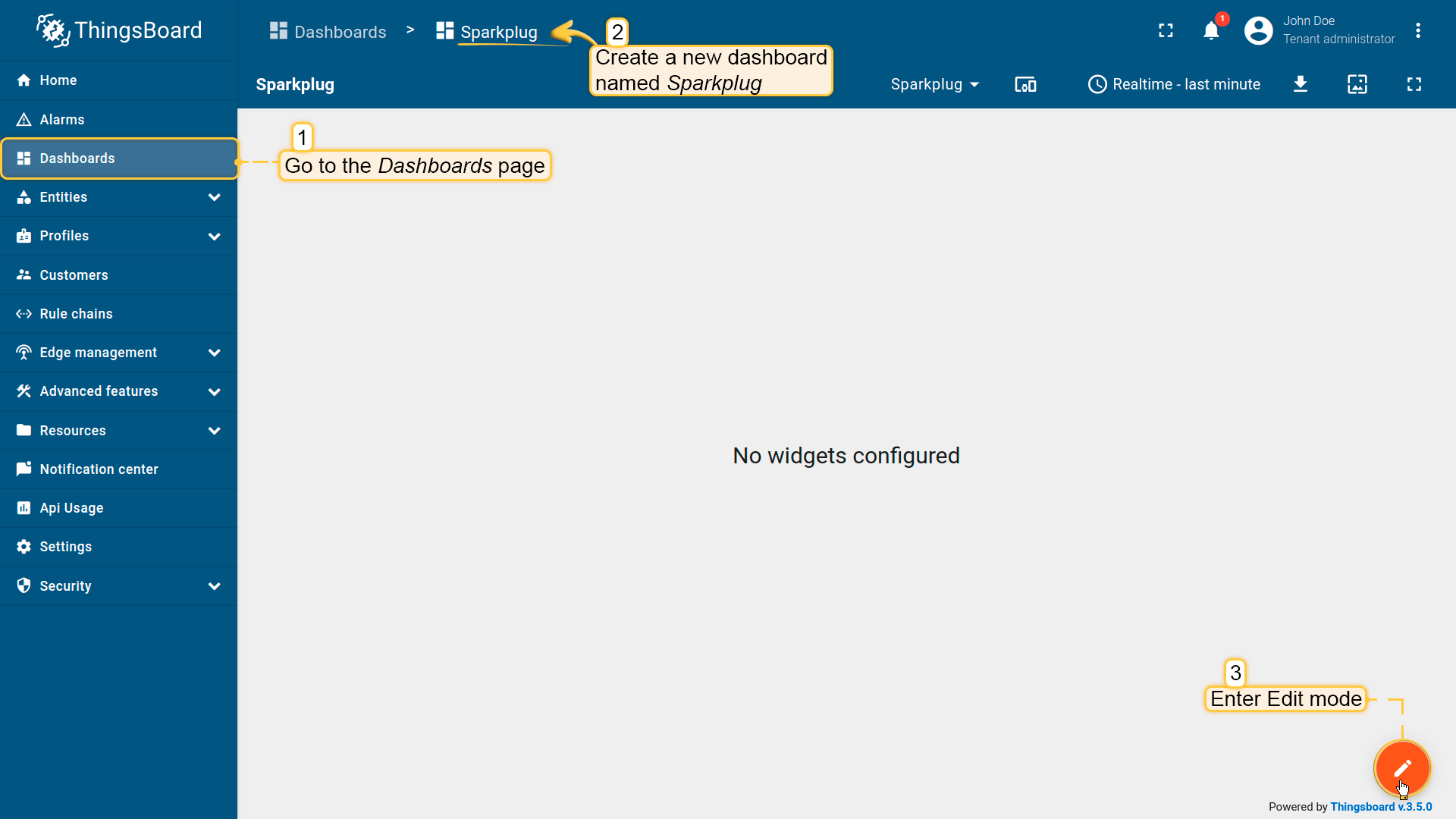Open Rule chains from the sidebar
This screenshot has width=1456, height=819.
pos(76,314)
